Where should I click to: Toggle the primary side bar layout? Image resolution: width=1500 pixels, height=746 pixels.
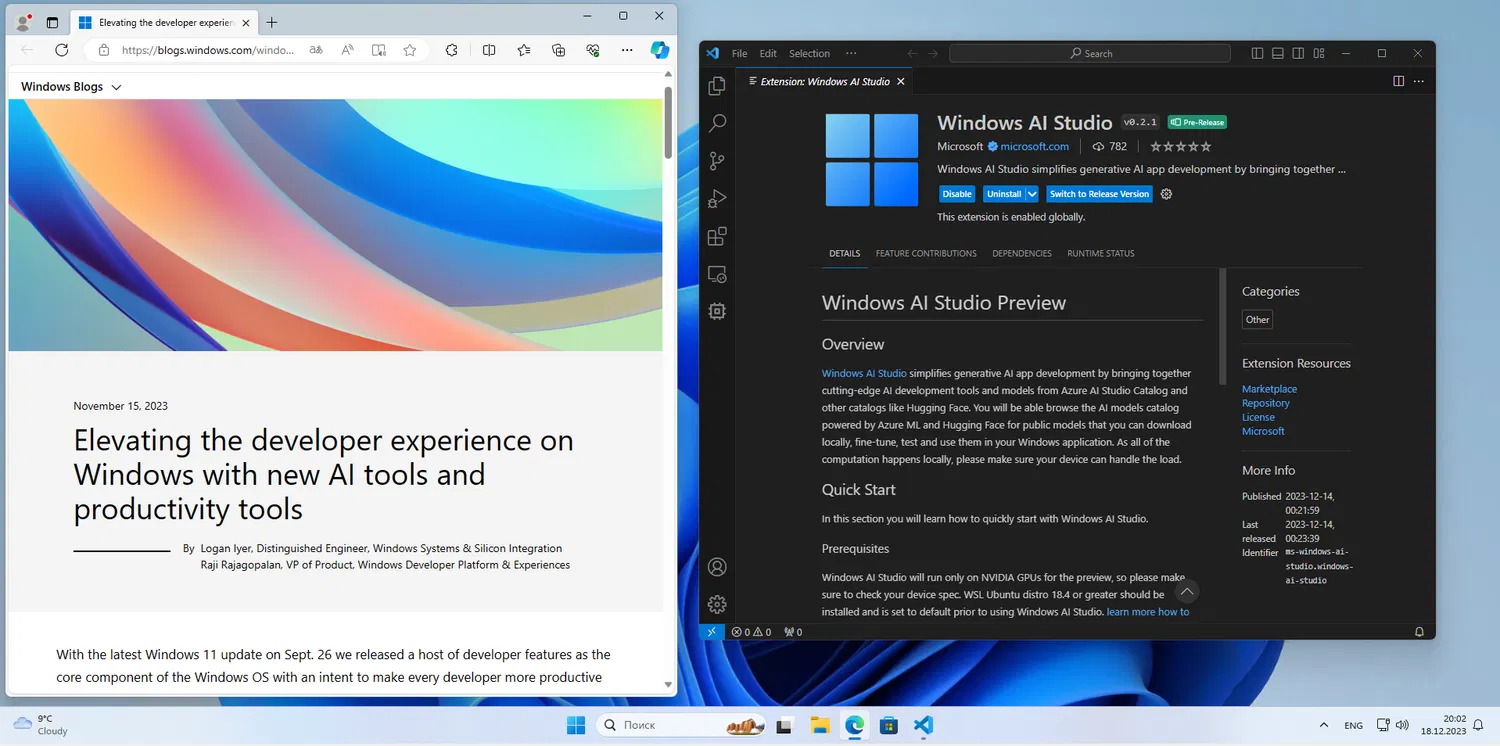coord(1257,54)
